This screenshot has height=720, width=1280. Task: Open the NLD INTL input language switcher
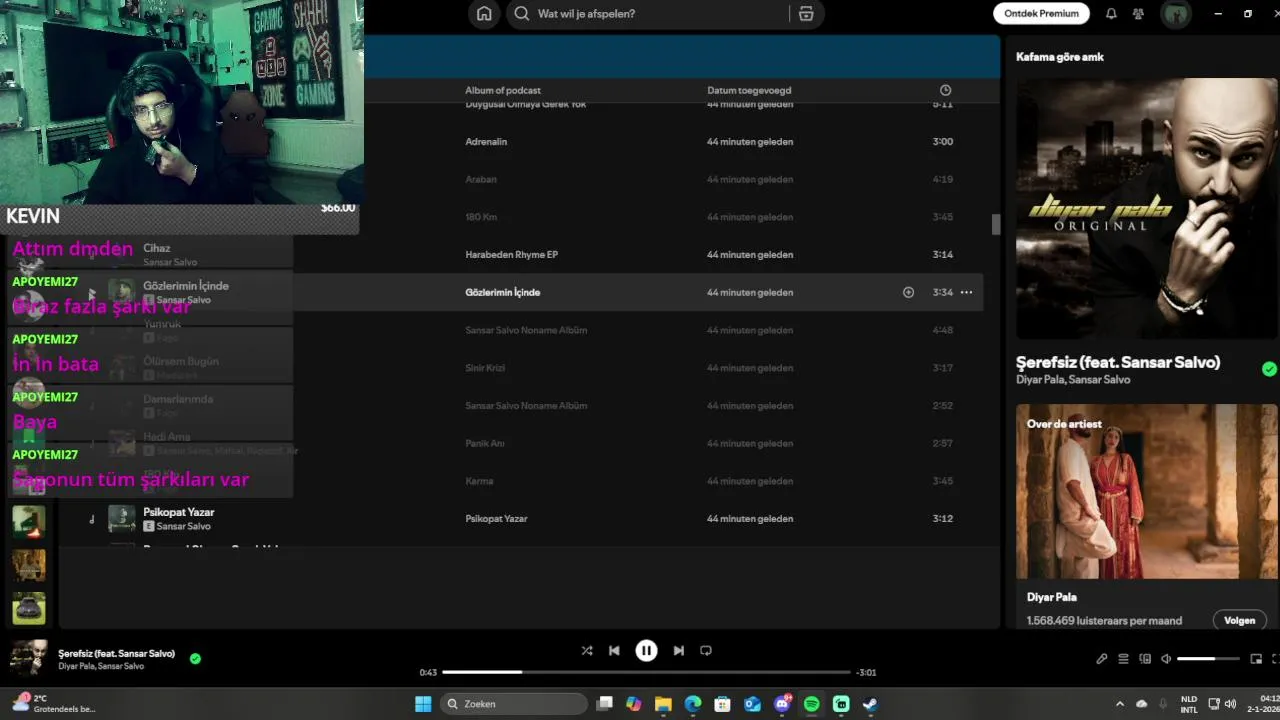click(x=1189, y=704)
